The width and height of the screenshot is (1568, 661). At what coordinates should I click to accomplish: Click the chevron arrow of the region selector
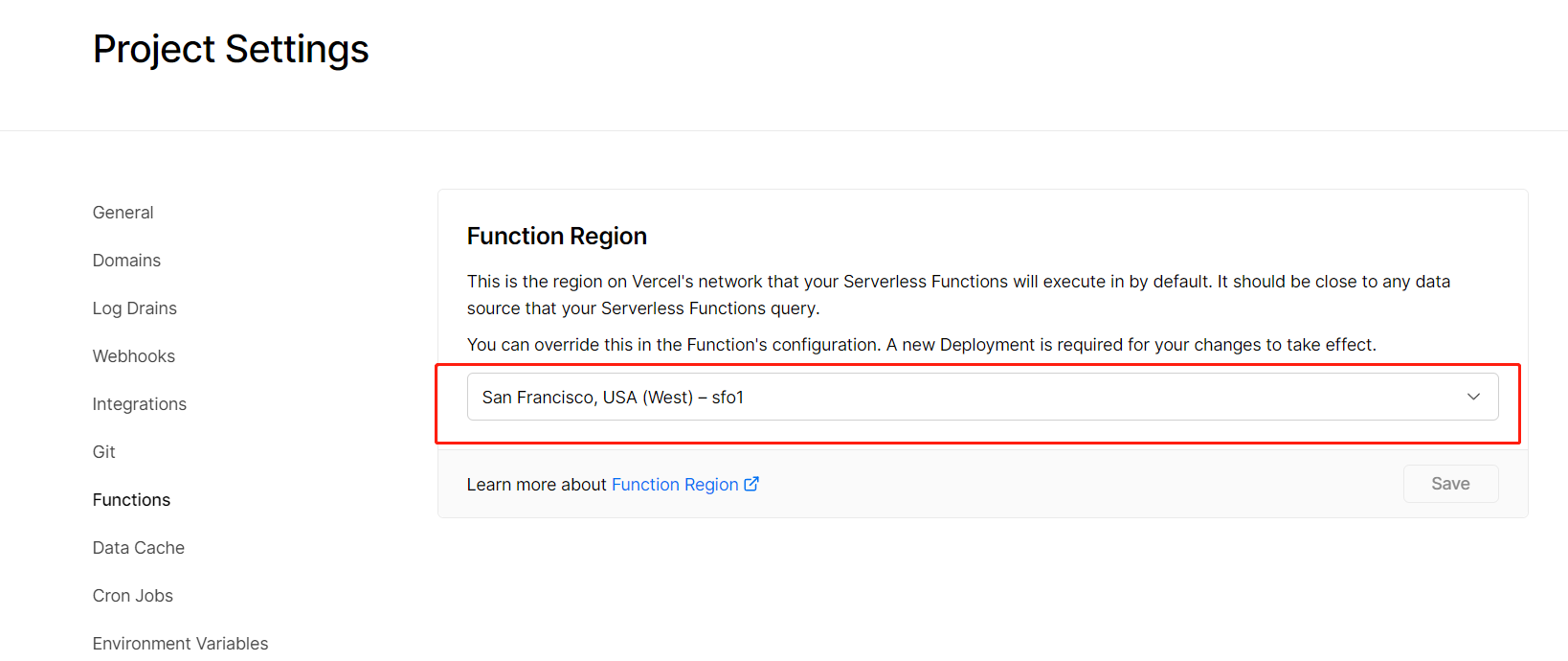[1473, 397]
